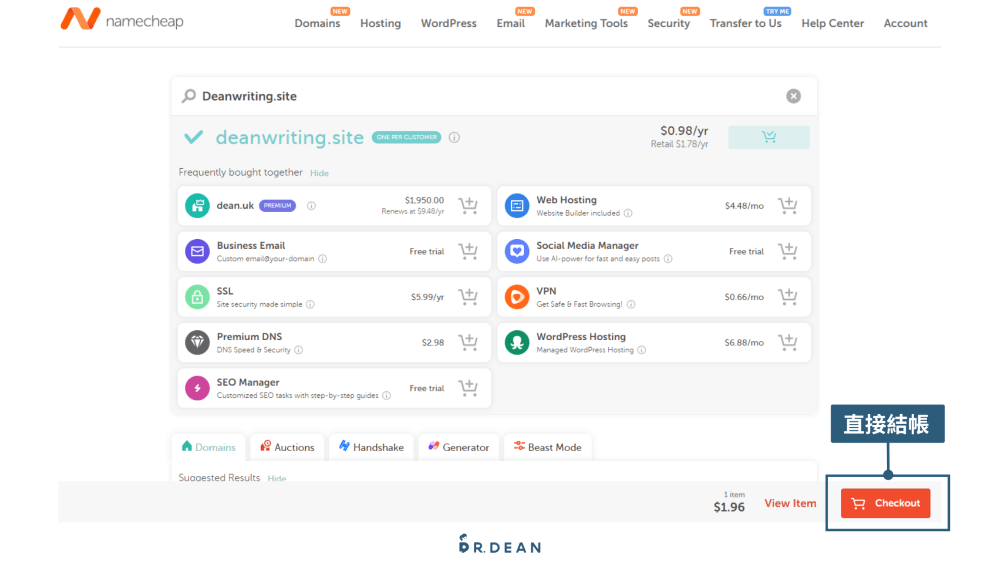This screenshot has height=573, width=1000.
Task: Add SEO Manager to cart
Action: pyautogui.click(x=468, y=388)
